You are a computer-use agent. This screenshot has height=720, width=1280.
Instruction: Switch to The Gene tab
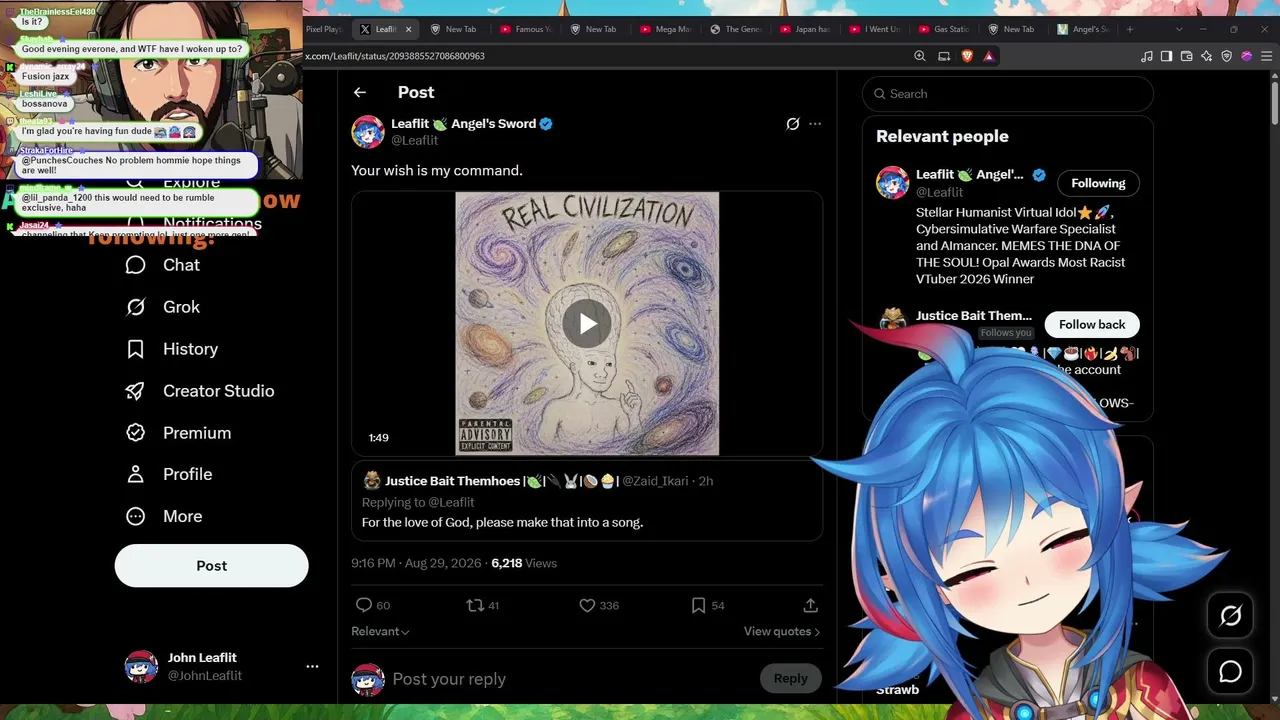pos(735,29)
